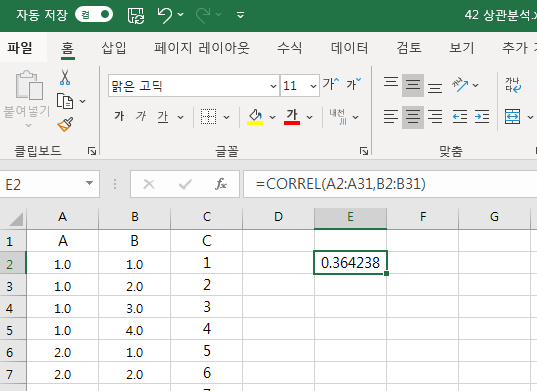Expand the phonetic guide options dropdown
This screenshot has width=537, height=391.
[355, 117]
